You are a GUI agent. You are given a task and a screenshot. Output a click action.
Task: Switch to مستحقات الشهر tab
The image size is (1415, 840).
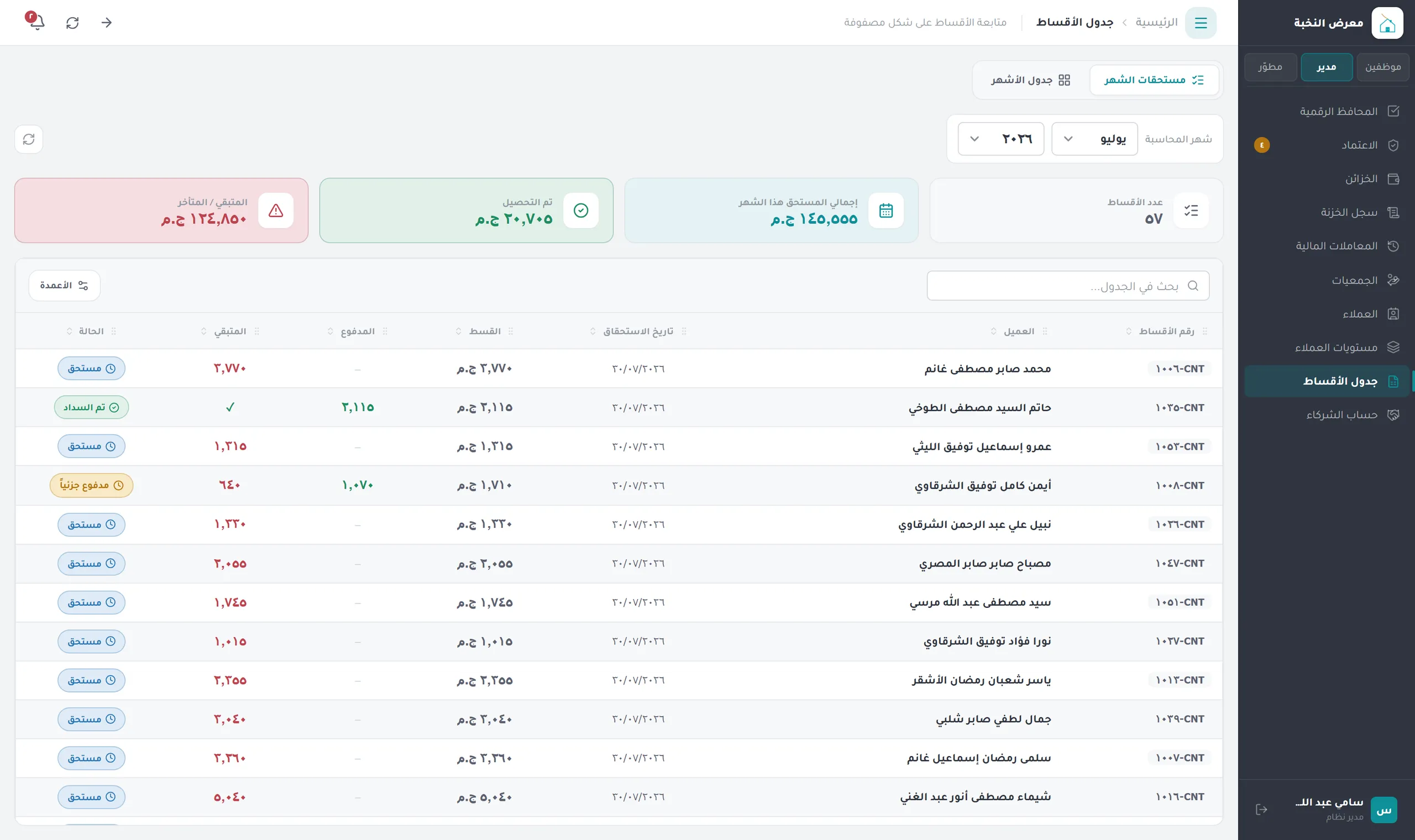pos(1154,80)
